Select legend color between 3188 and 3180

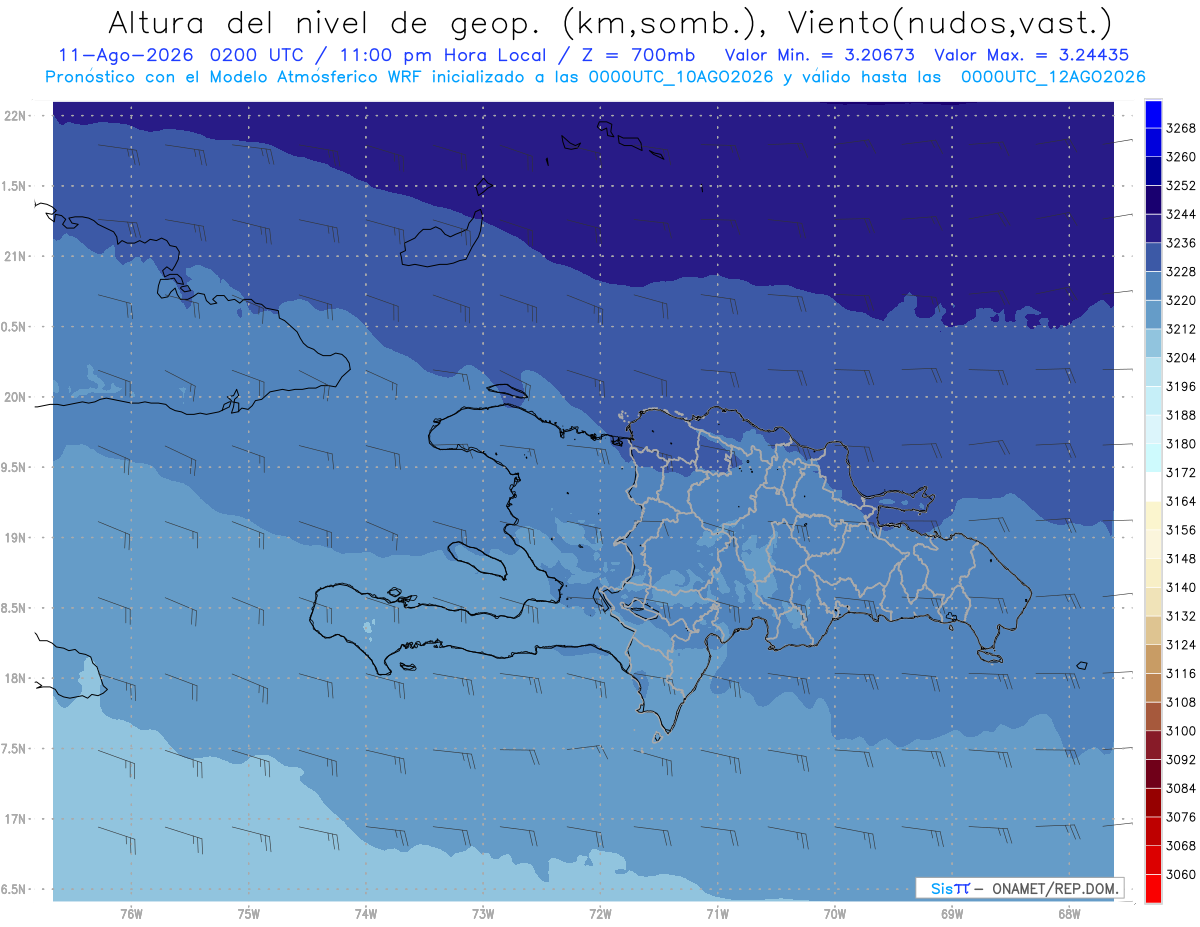(x=1153, y=429)
